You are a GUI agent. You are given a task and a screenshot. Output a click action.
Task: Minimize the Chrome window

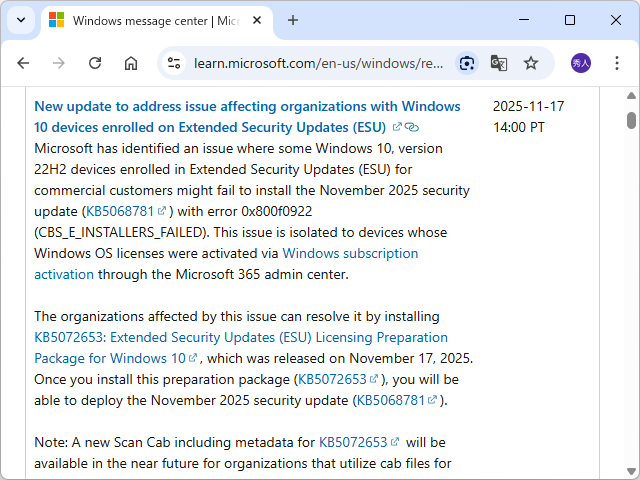tap(524, 20)
